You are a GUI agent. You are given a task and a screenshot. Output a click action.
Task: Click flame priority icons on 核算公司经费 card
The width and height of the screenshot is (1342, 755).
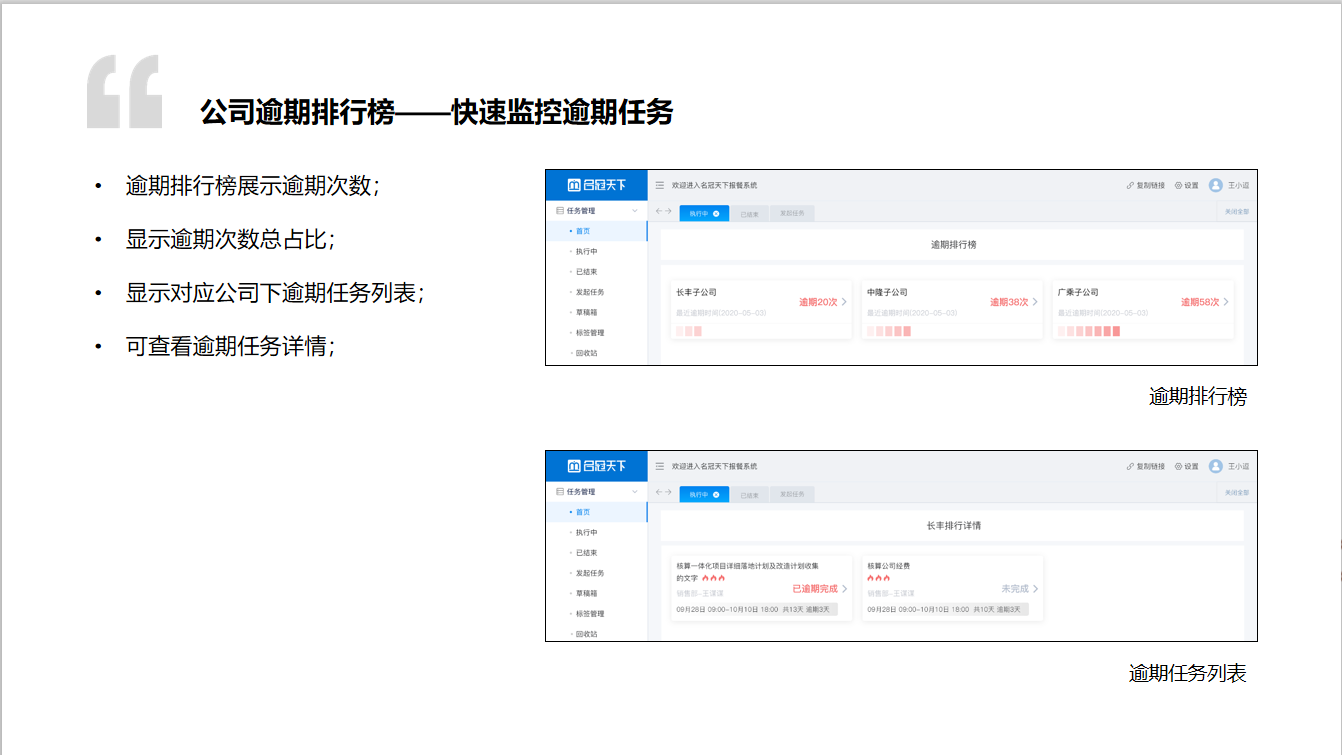tap(878, 578)
